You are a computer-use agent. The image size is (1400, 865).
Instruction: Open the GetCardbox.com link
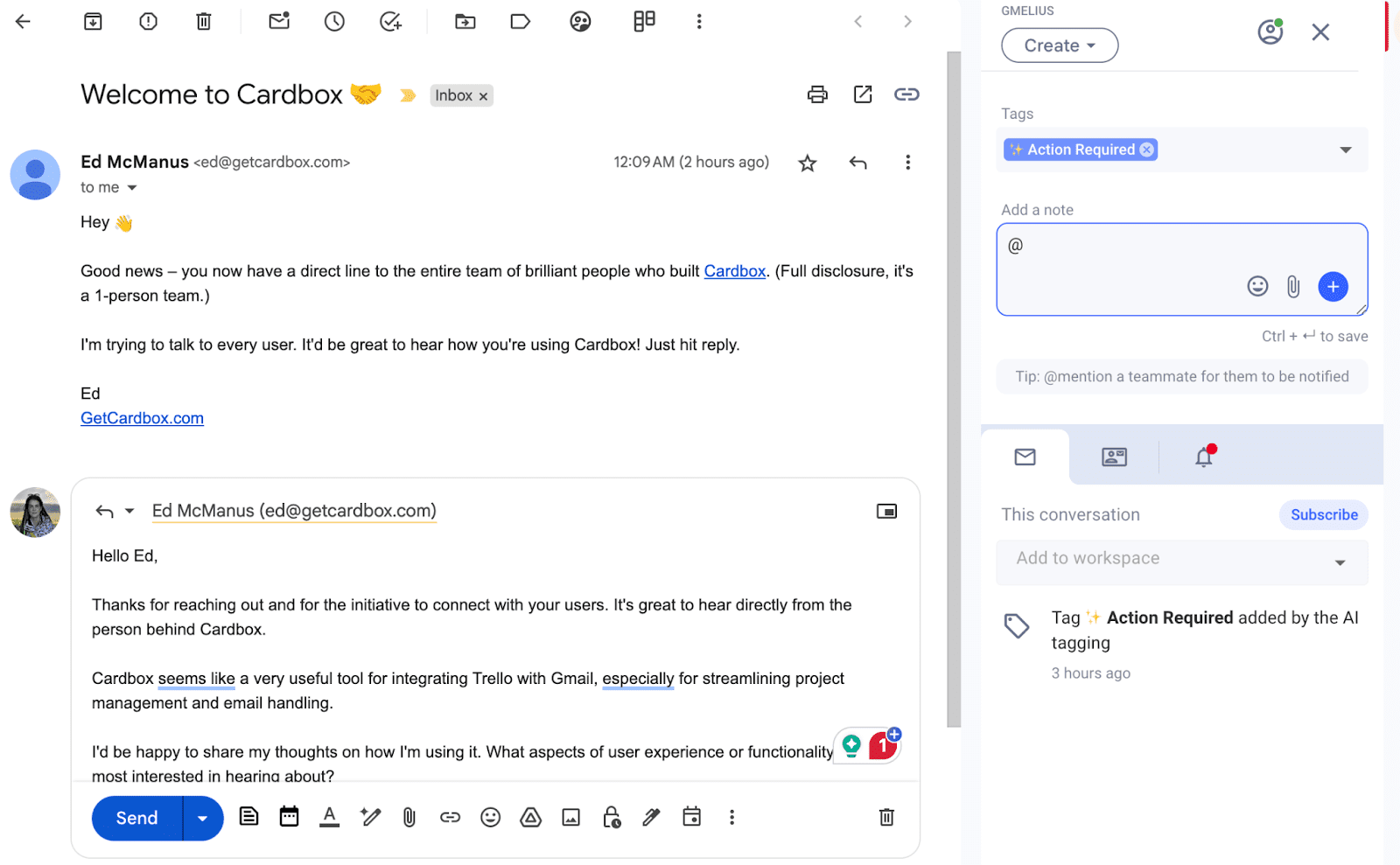click(x=142, y=418)
